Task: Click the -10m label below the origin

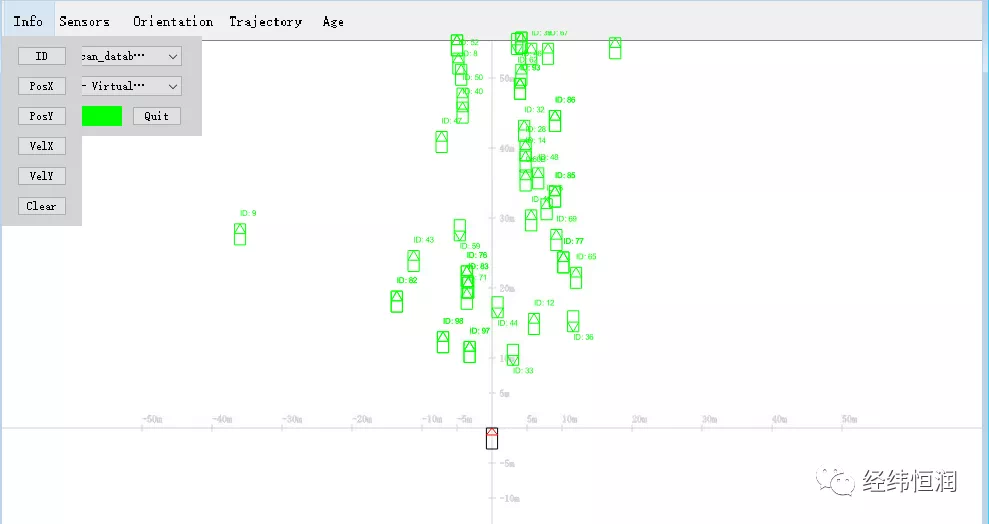Action: [x=510, y=498]
